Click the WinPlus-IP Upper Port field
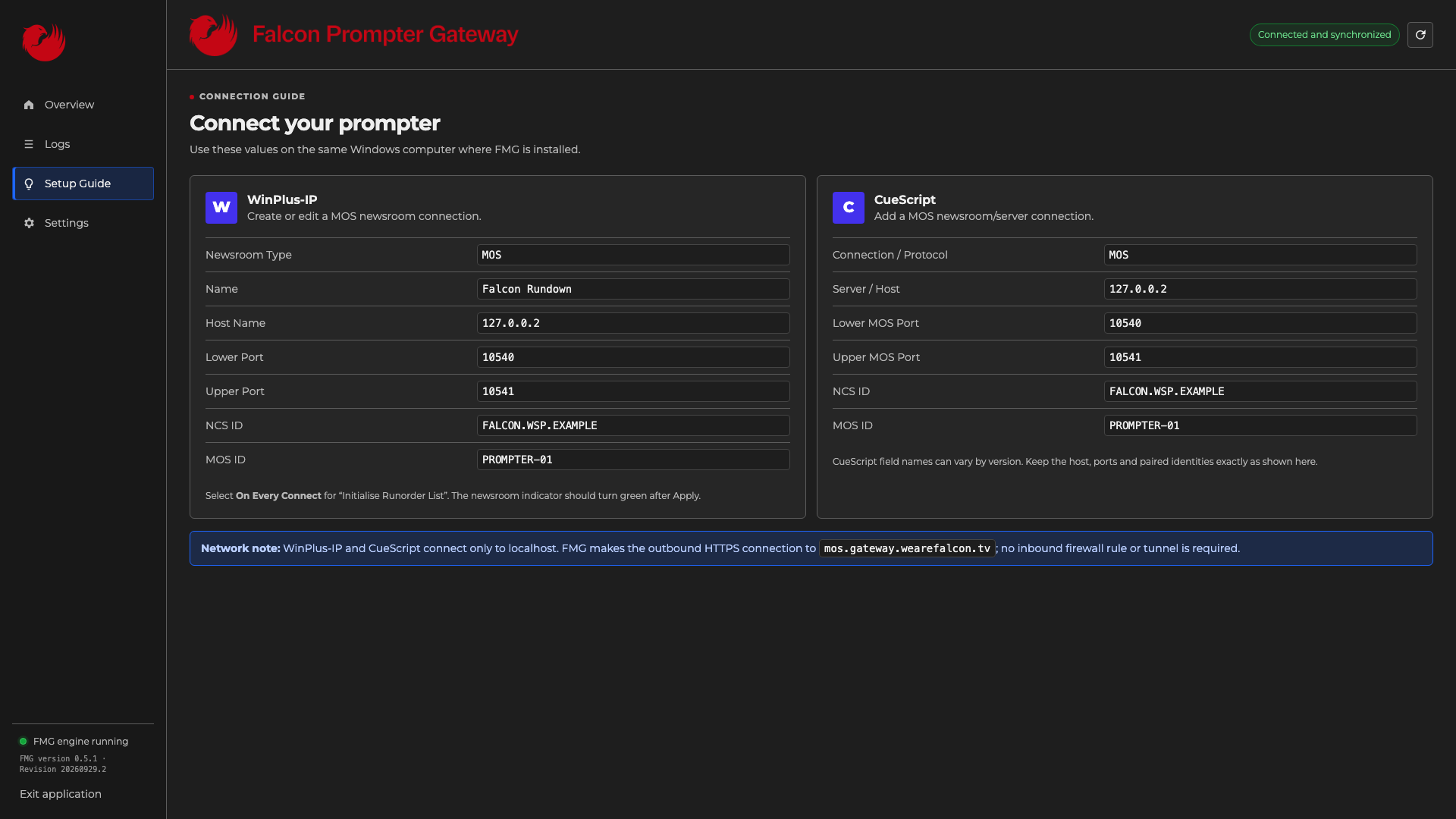 pos(633,391)
